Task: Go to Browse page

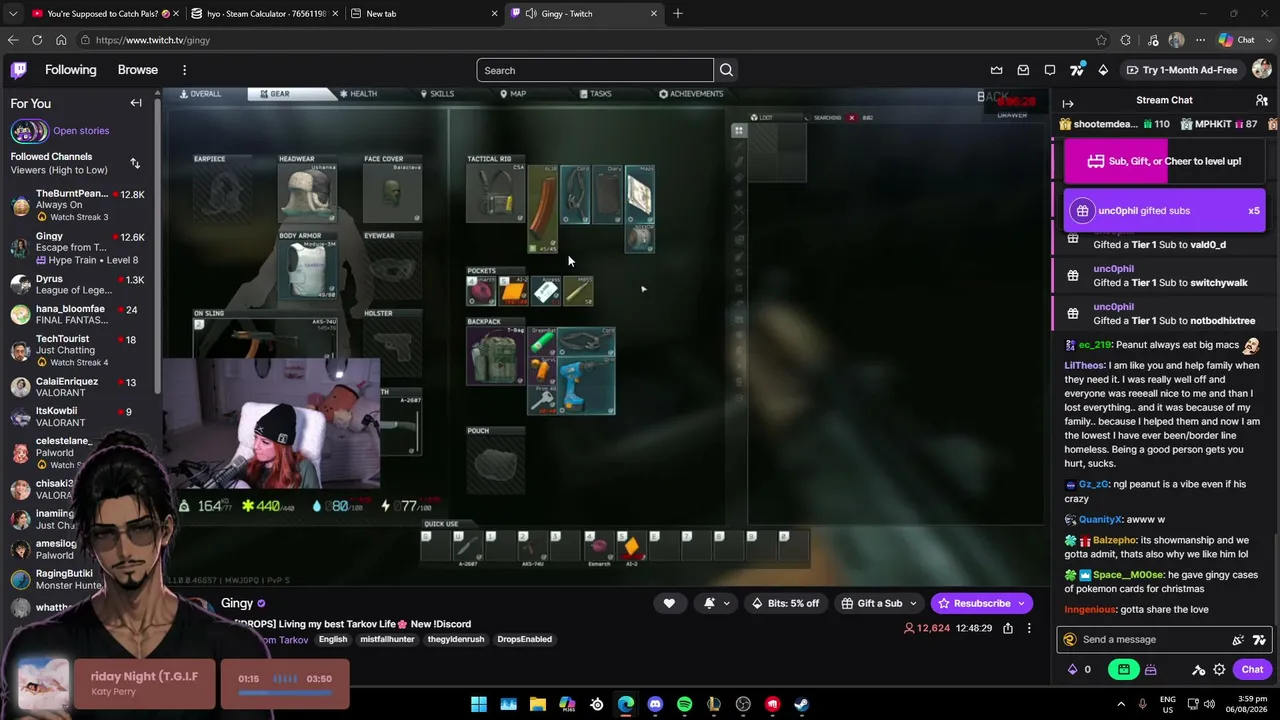Action: 138,70
